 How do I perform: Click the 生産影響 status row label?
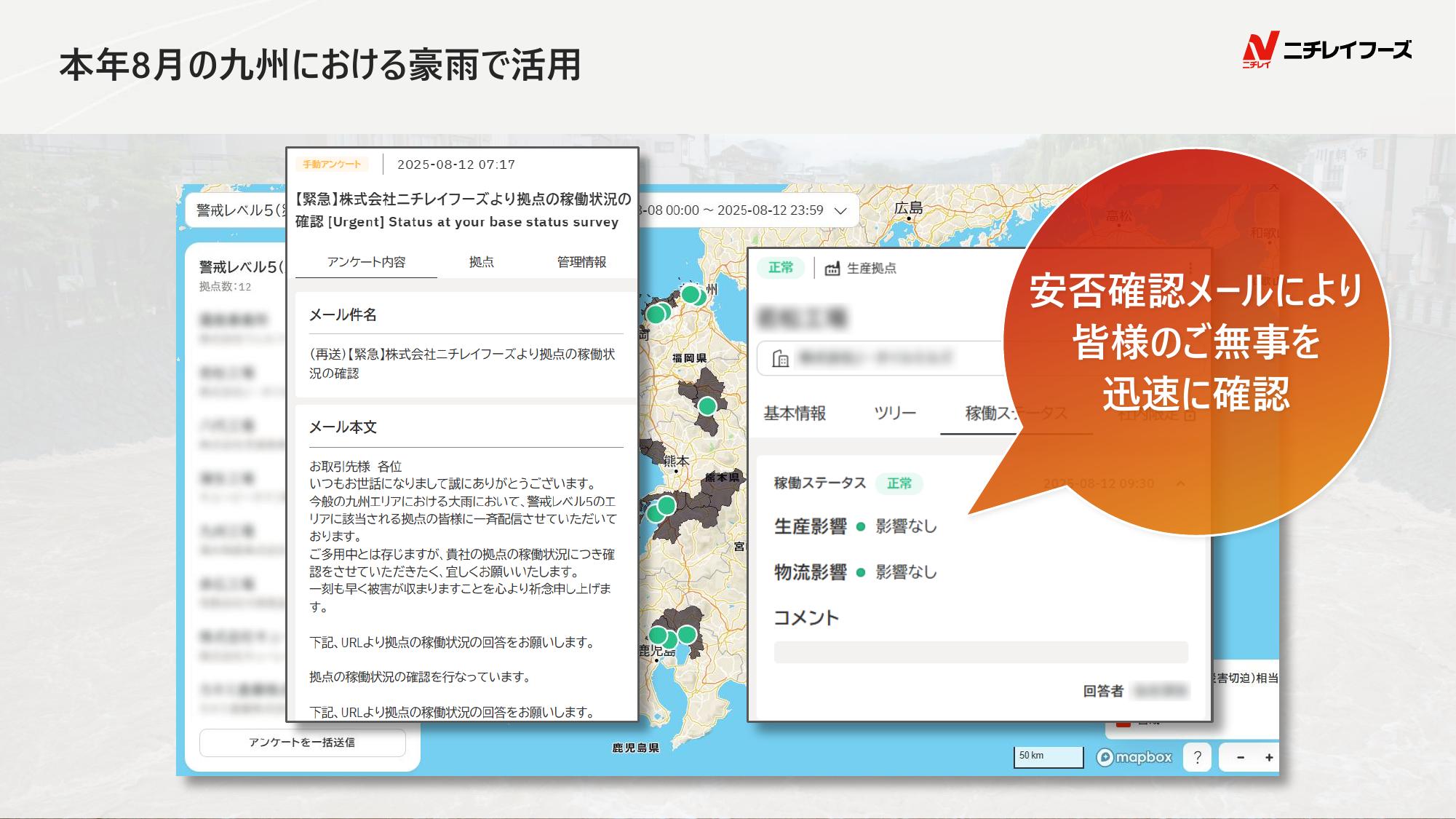tap(811, 526)
